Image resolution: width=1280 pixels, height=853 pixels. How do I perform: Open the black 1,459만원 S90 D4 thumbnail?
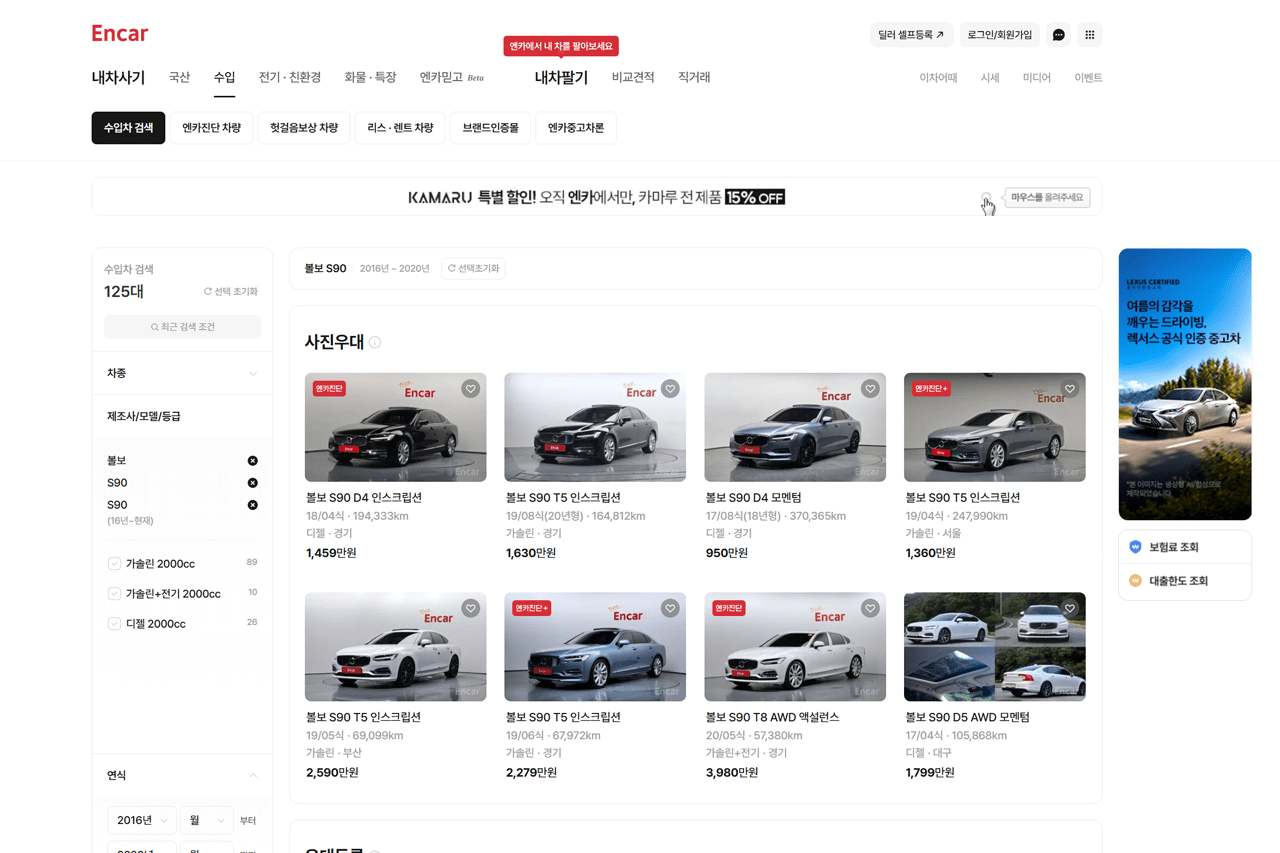(396, 427)
